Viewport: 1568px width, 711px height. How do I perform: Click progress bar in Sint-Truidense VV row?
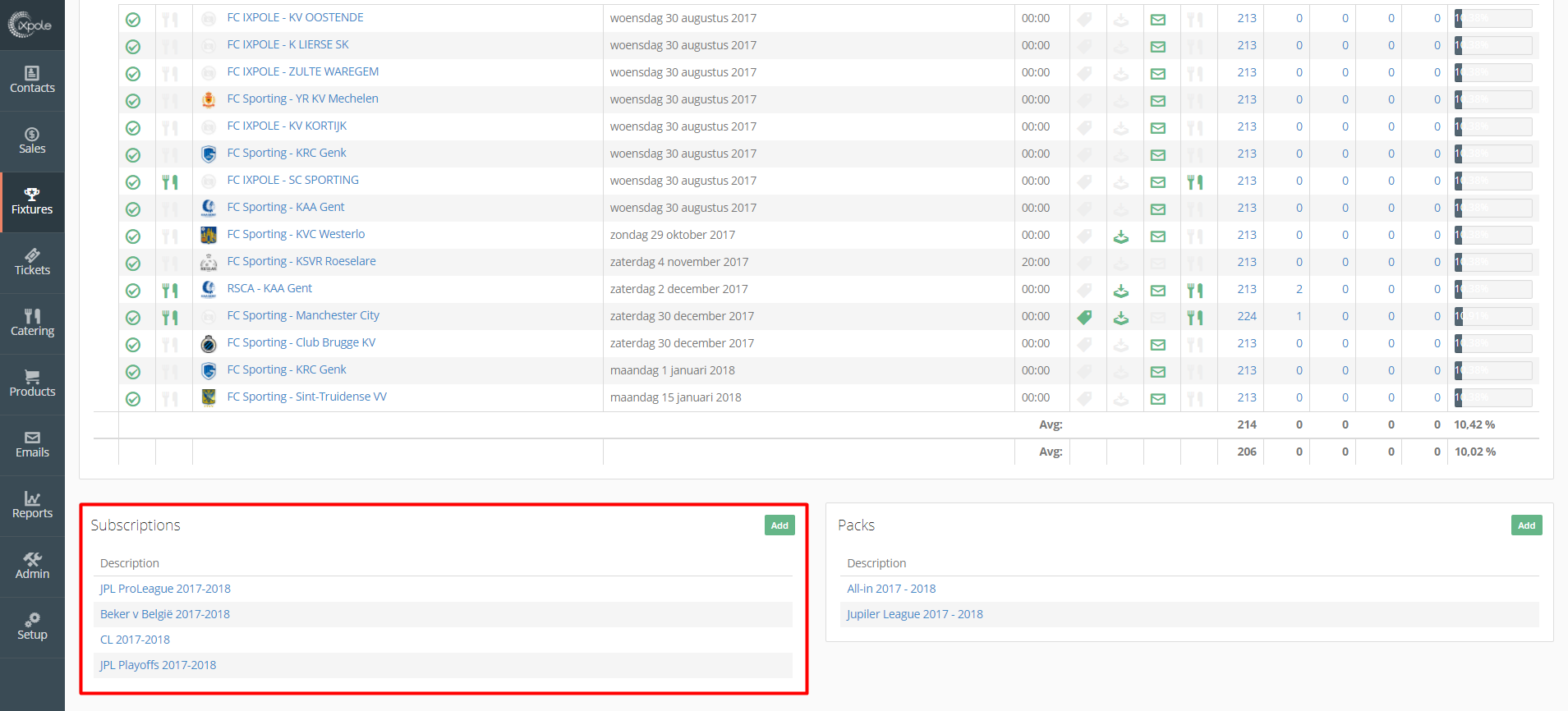coord(1493,397)
